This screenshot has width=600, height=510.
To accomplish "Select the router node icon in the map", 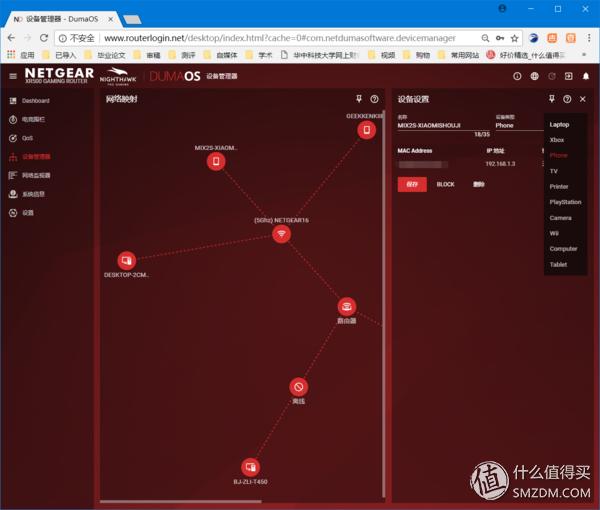I will coord(347,306).
